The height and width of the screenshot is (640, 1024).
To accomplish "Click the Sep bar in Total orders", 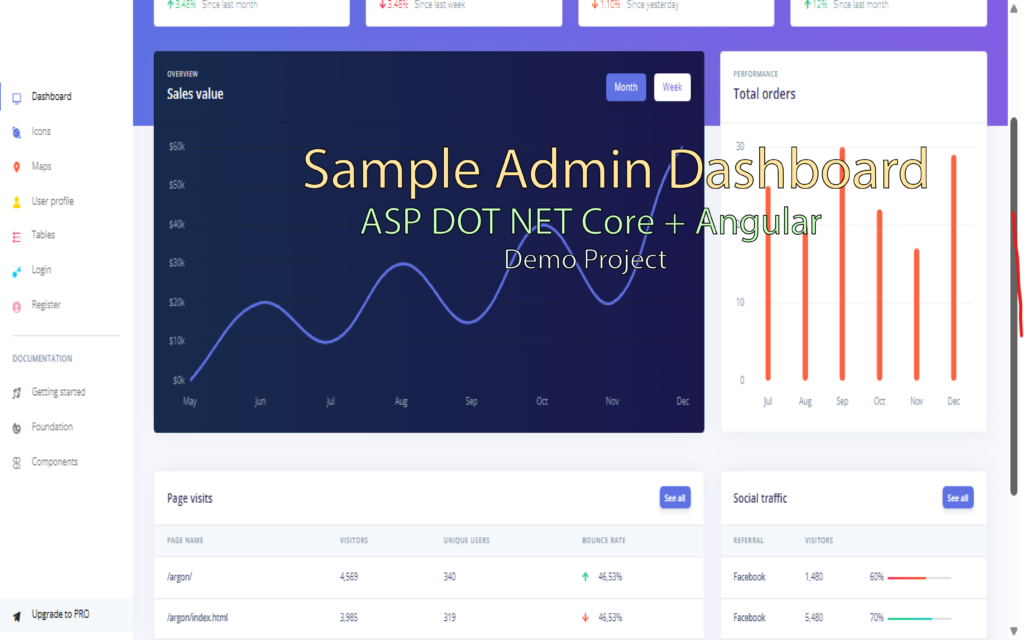I will click(842, 264).
